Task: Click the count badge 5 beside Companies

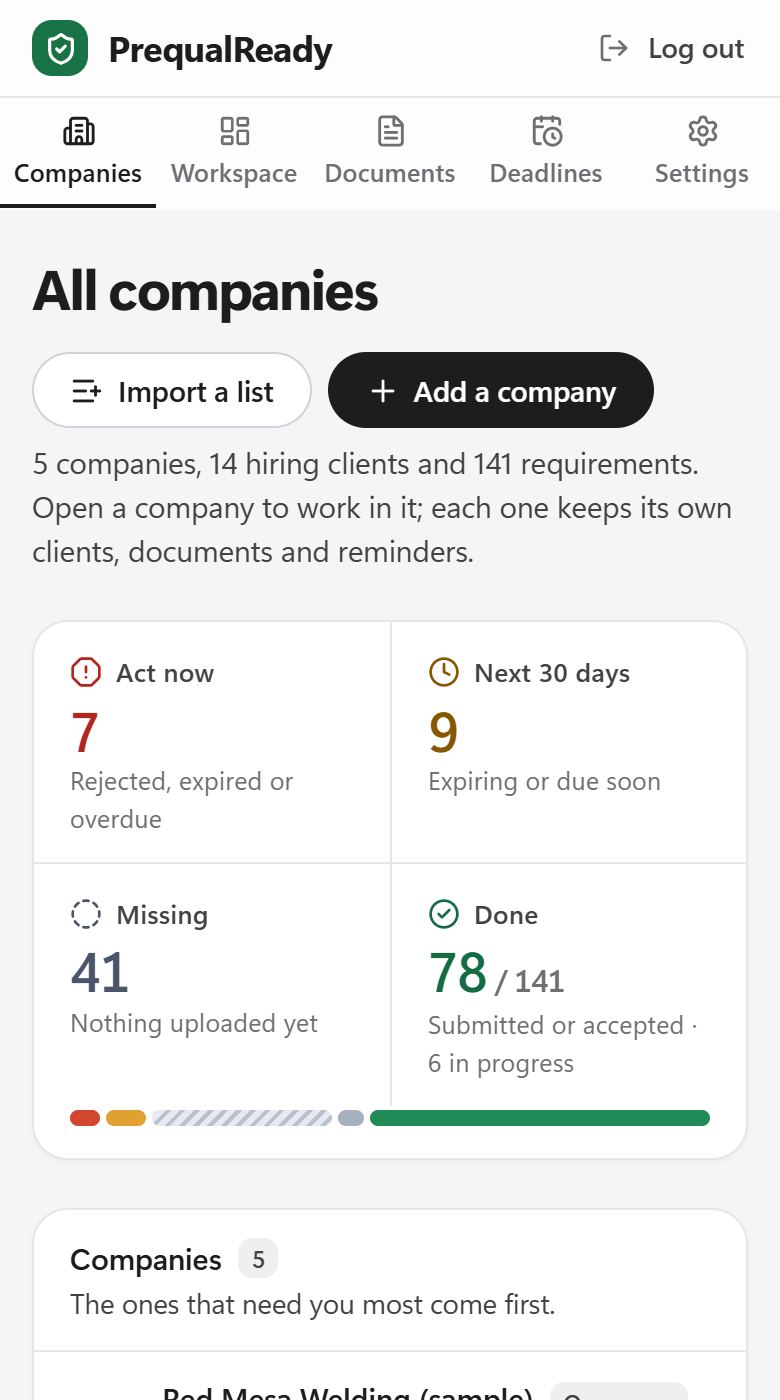Action: 258,1260
